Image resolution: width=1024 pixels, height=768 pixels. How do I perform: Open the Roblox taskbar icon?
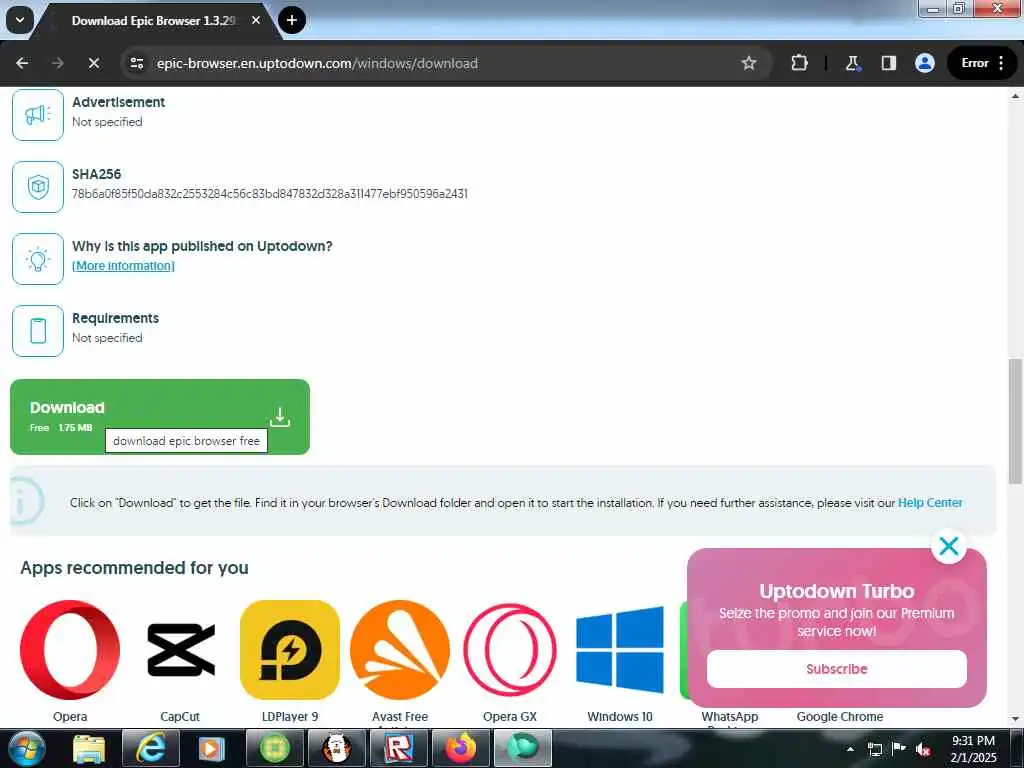click(398, 748)
